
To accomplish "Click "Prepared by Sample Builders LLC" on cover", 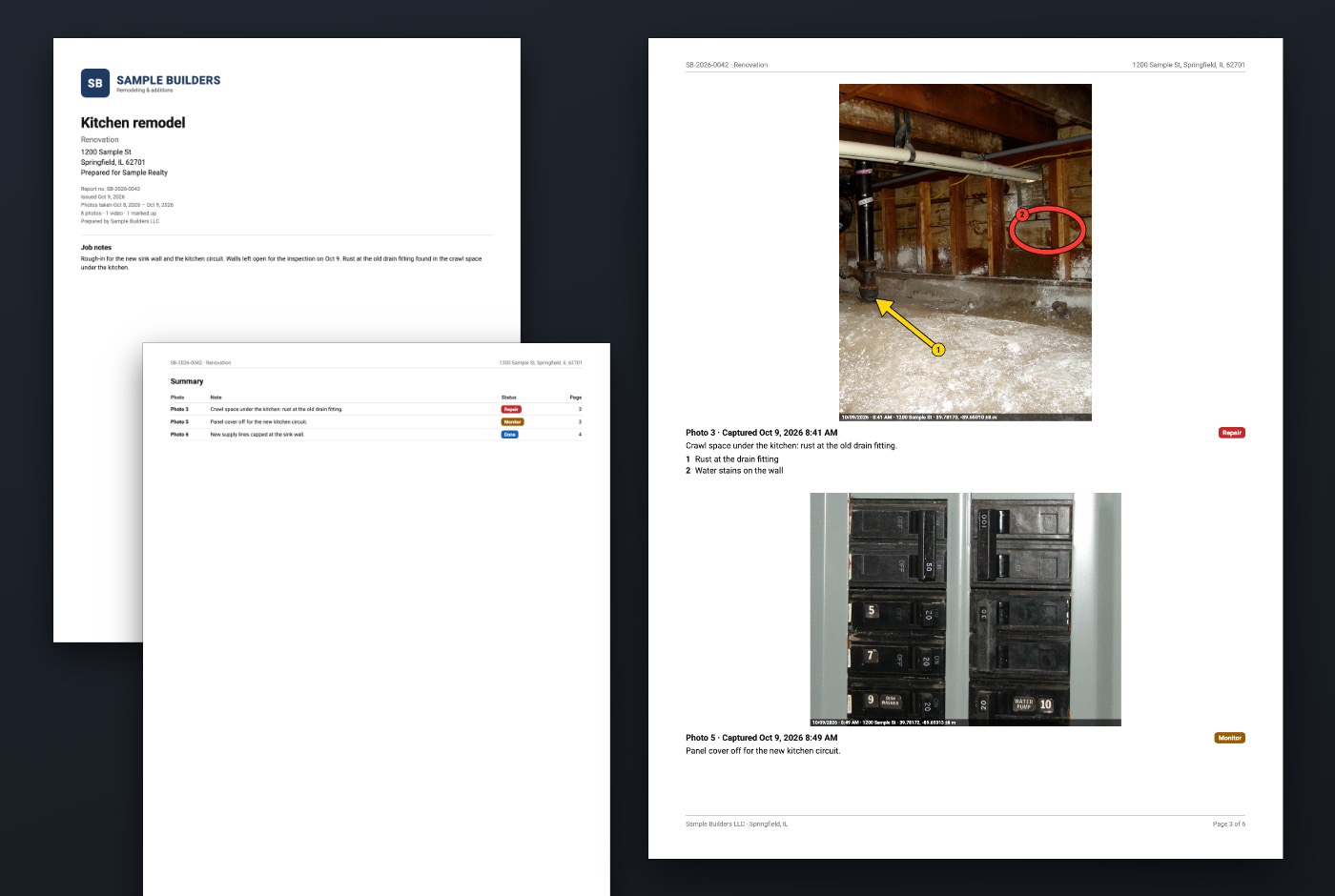I will click(x=120, y=221).
